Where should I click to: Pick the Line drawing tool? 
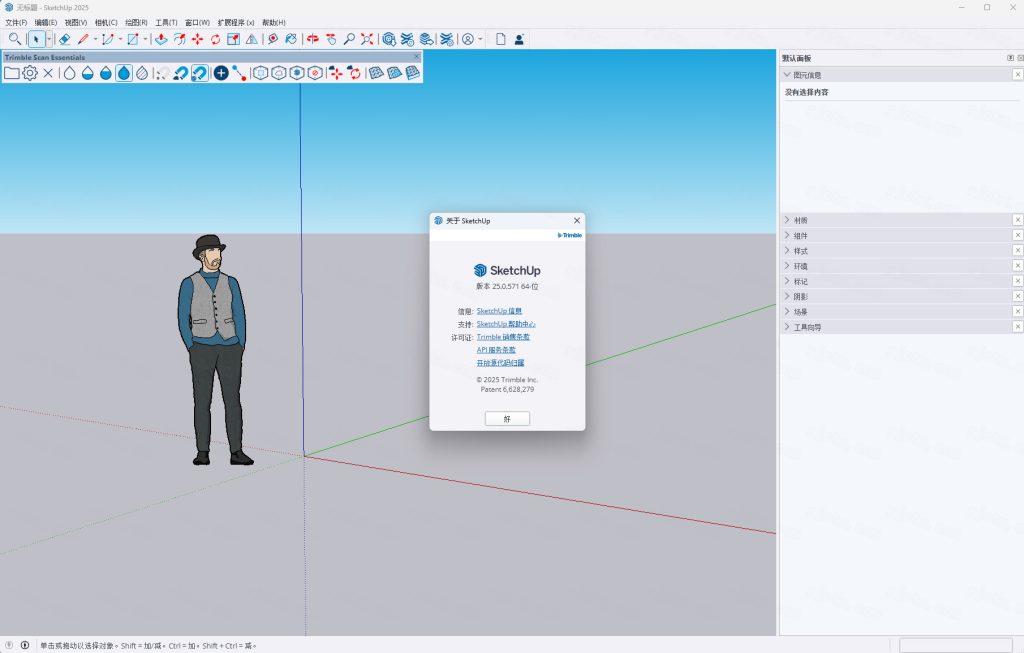(82, 39)
